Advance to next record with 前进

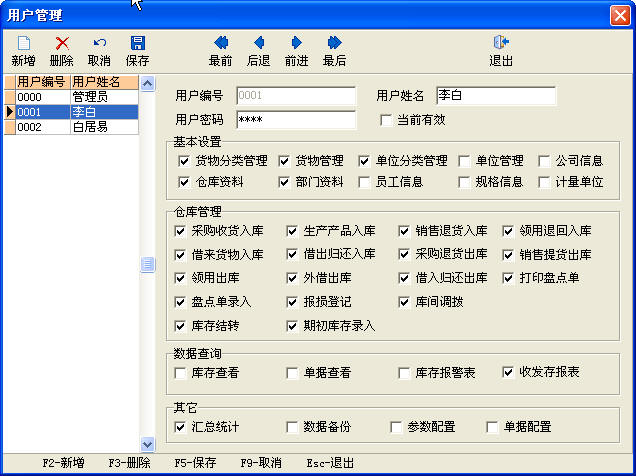296,43
